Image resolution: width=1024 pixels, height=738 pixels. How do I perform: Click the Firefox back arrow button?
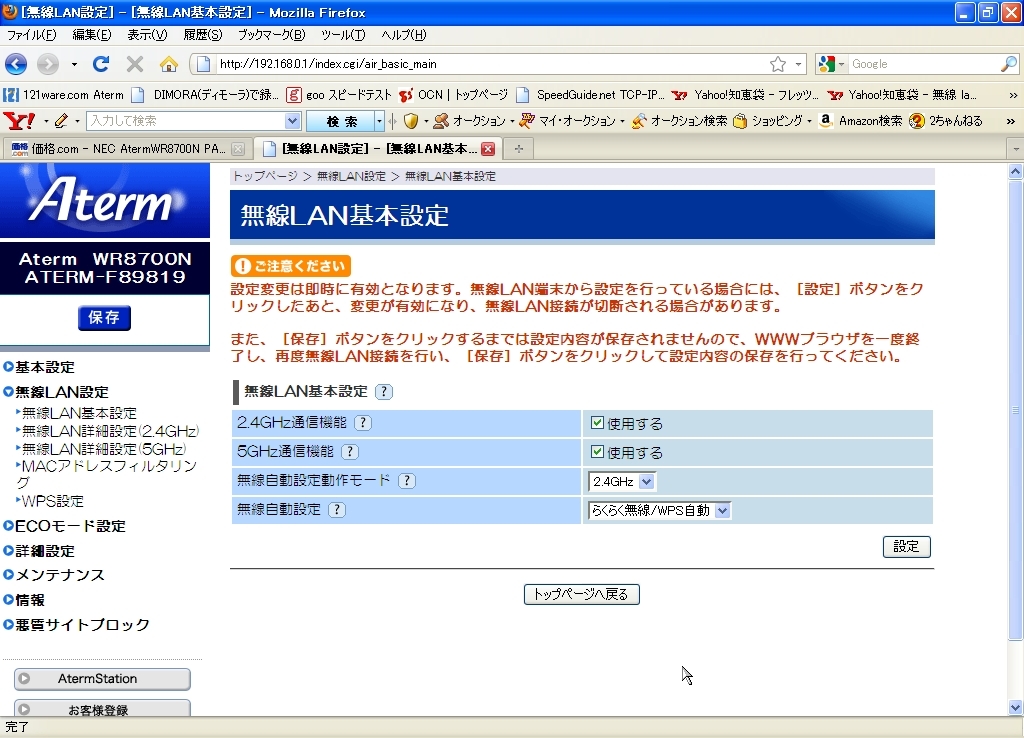pyautogui.click(x=16, y=64)
